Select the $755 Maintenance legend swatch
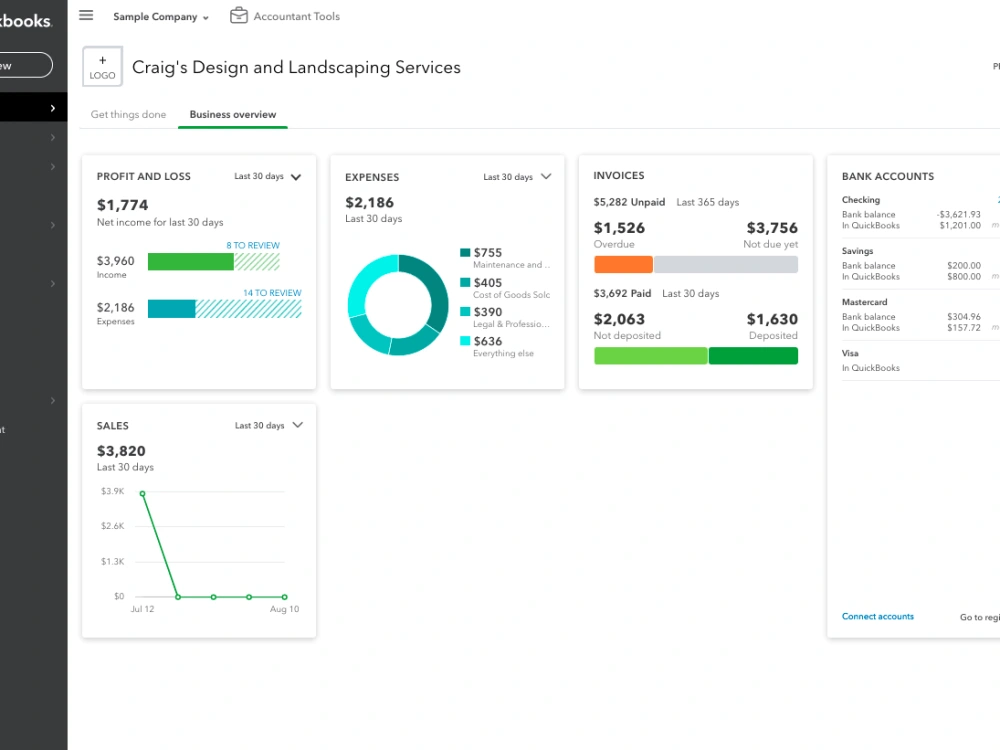The height and width of the screenshot is (750, 1000). point(465,253)
